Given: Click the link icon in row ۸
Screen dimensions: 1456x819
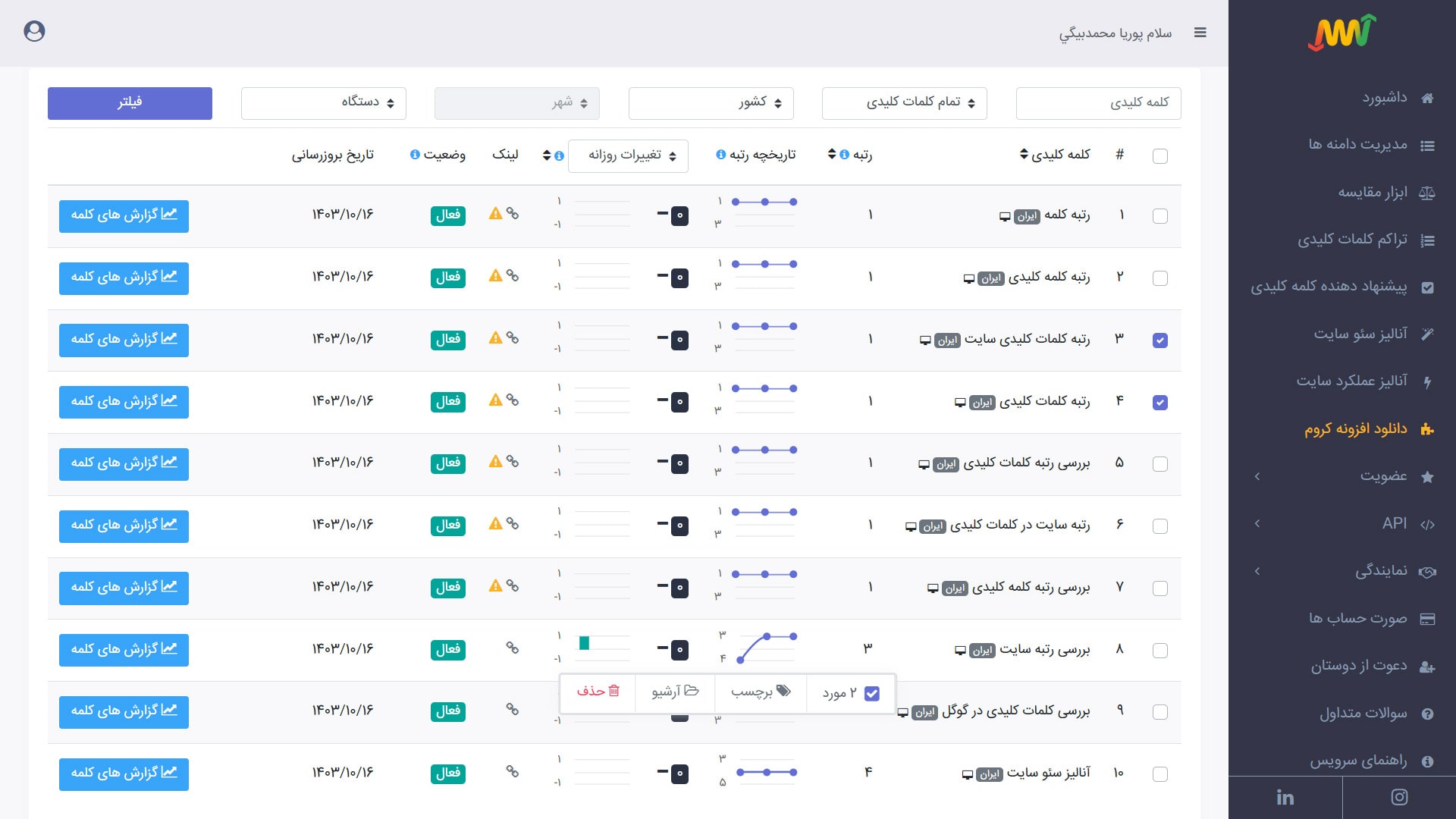Looking at the screenshot, I should [513, 648].
